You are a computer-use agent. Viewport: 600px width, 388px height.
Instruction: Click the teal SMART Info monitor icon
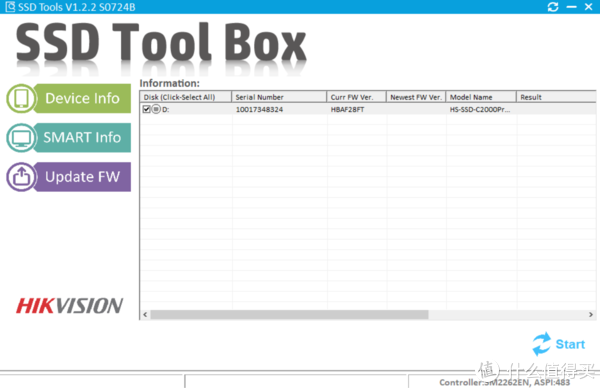pyautogui.click(x=21, y=138)
